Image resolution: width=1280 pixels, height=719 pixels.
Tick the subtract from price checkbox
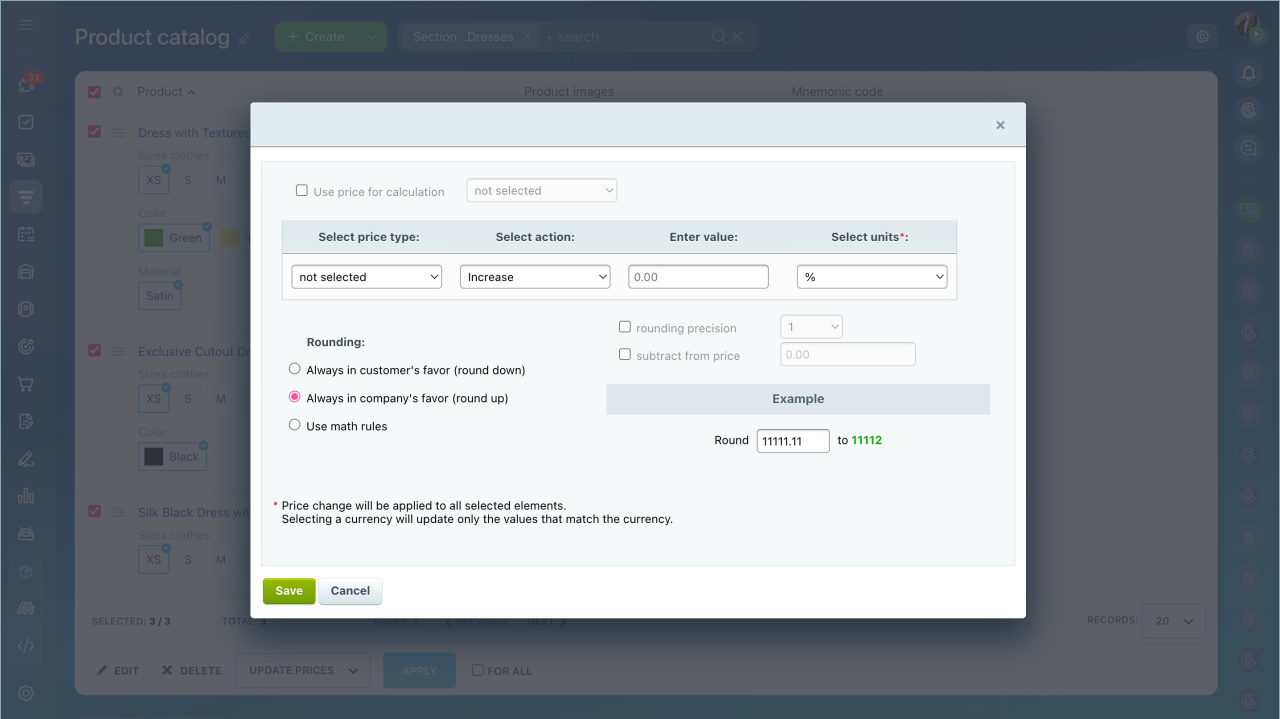tap(625, 355)
